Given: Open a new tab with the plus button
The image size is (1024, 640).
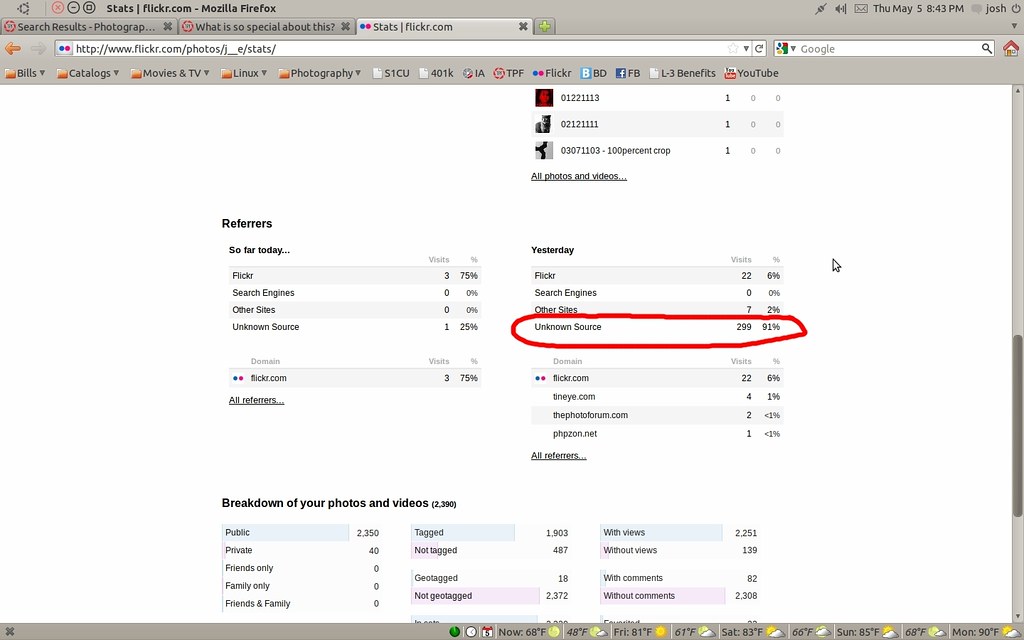Looking at the screenshot, I should pos(545,27).
